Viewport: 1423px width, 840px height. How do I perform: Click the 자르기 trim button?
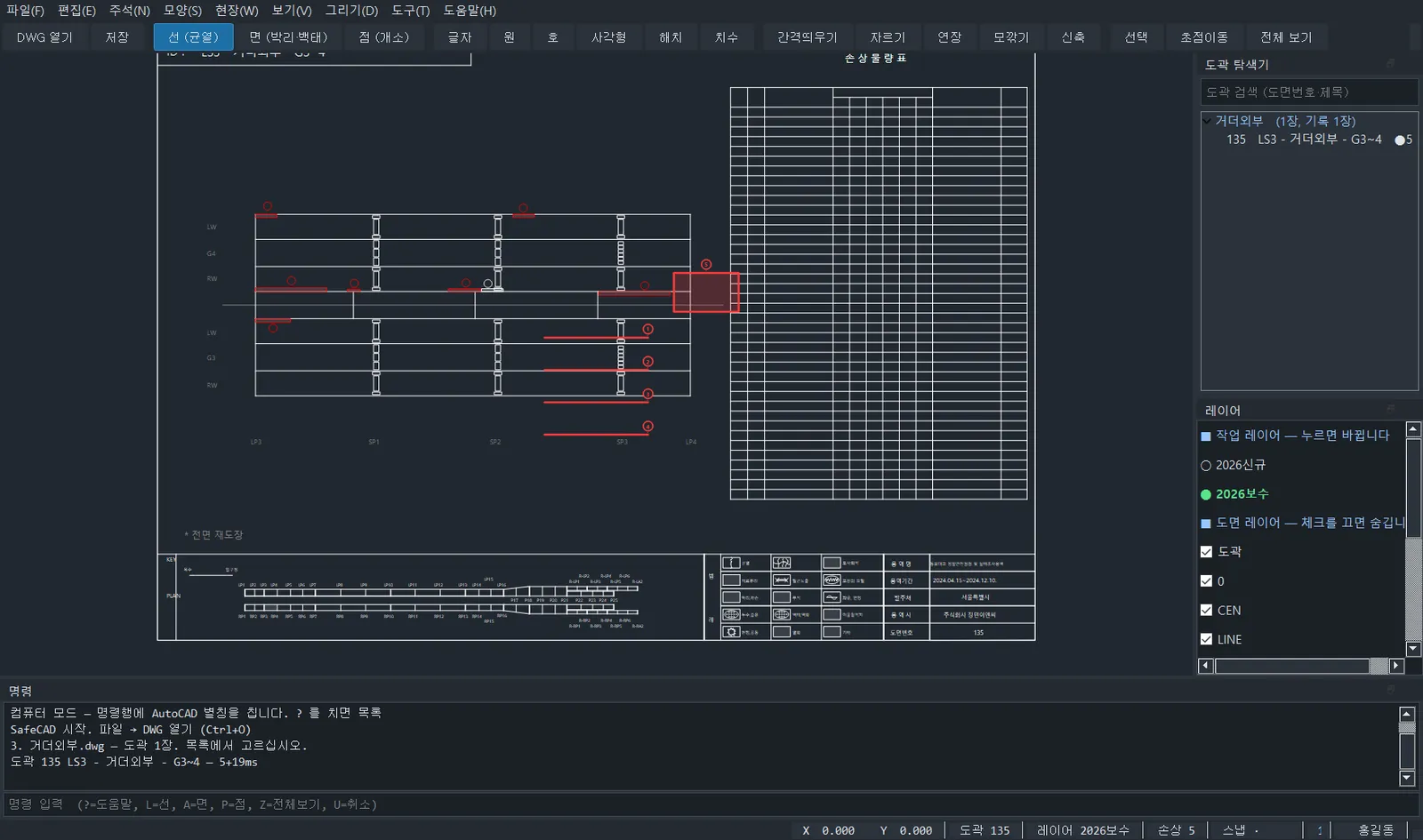coord(888,37)
